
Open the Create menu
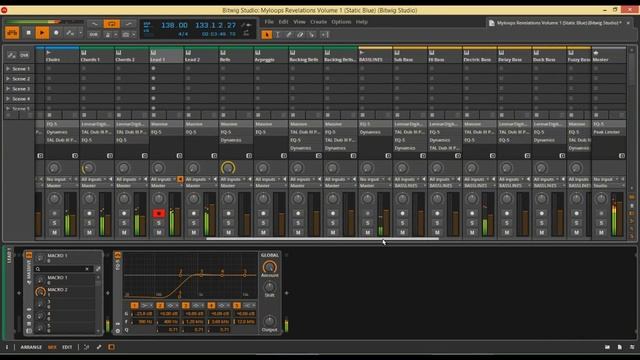pos(318,22)
